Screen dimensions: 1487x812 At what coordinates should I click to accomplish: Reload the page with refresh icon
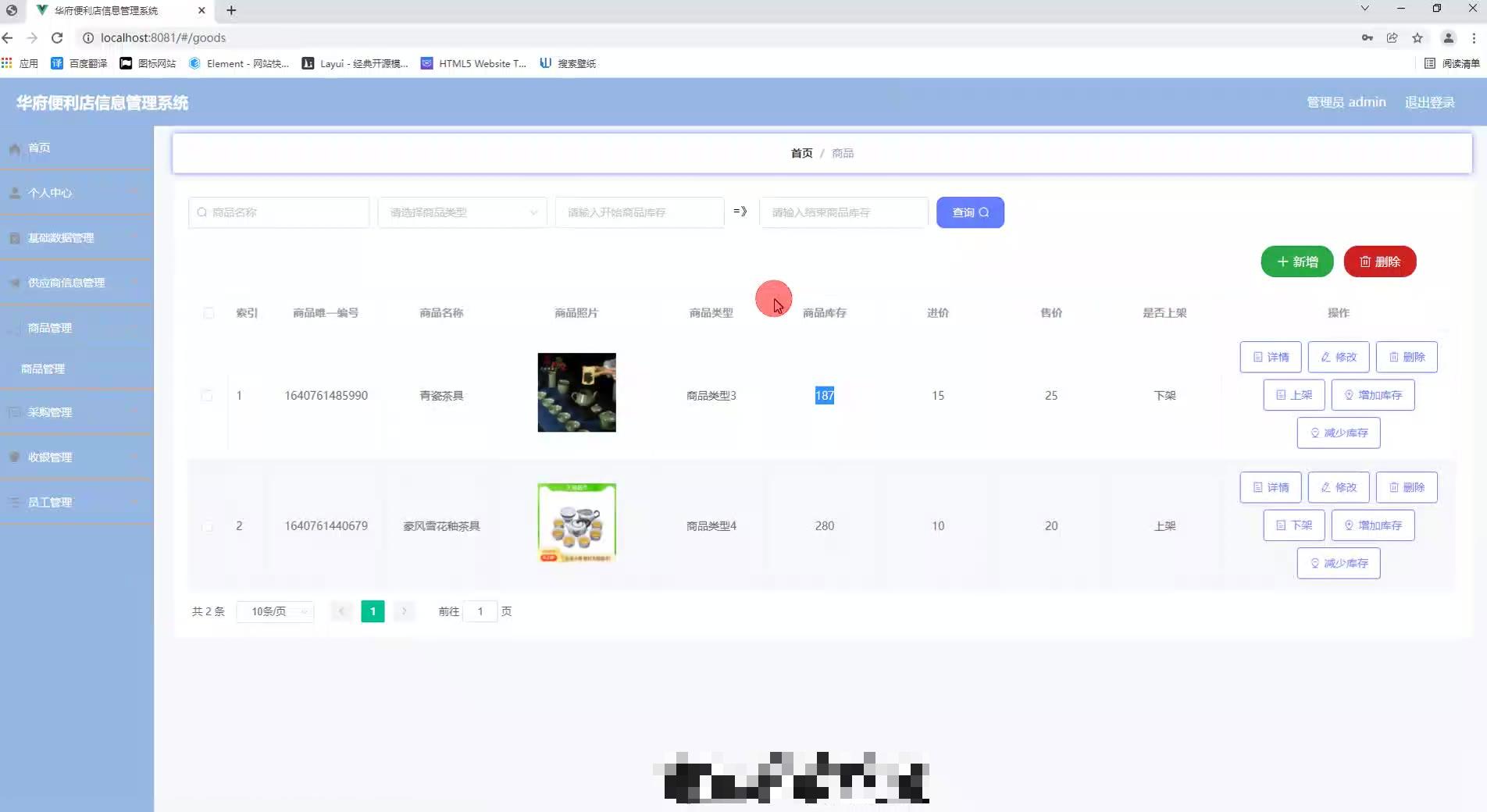(57, 37)
